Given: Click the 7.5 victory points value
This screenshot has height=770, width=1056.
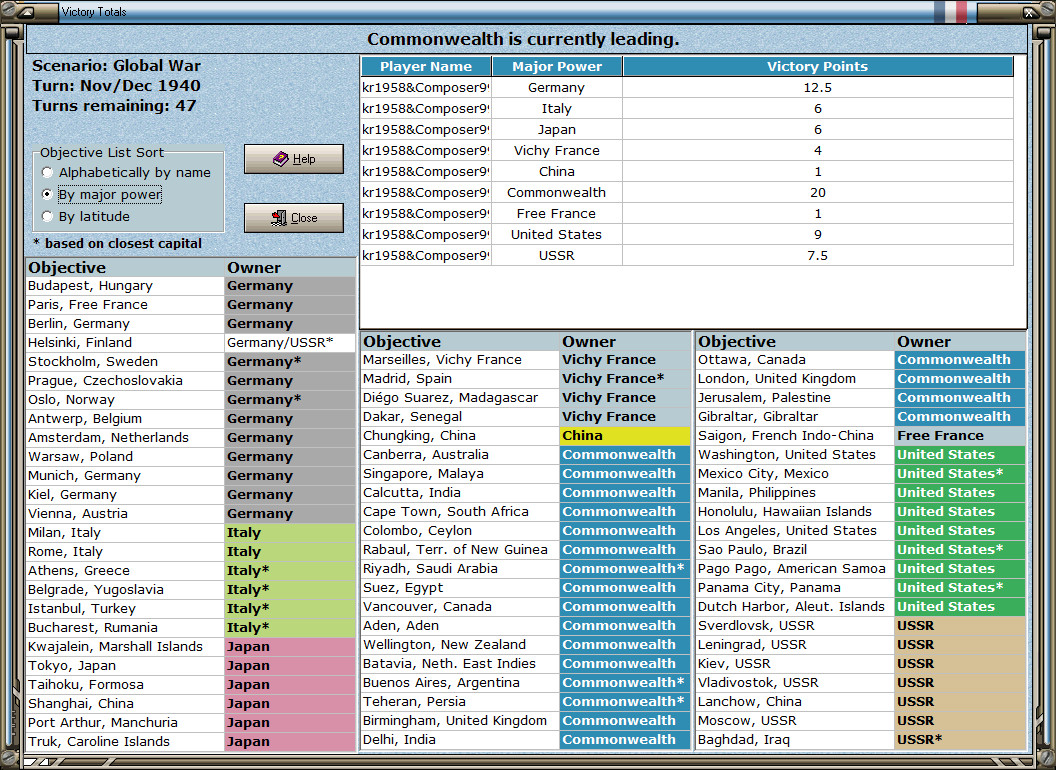Looking at the screenshot, I should 818,255.
